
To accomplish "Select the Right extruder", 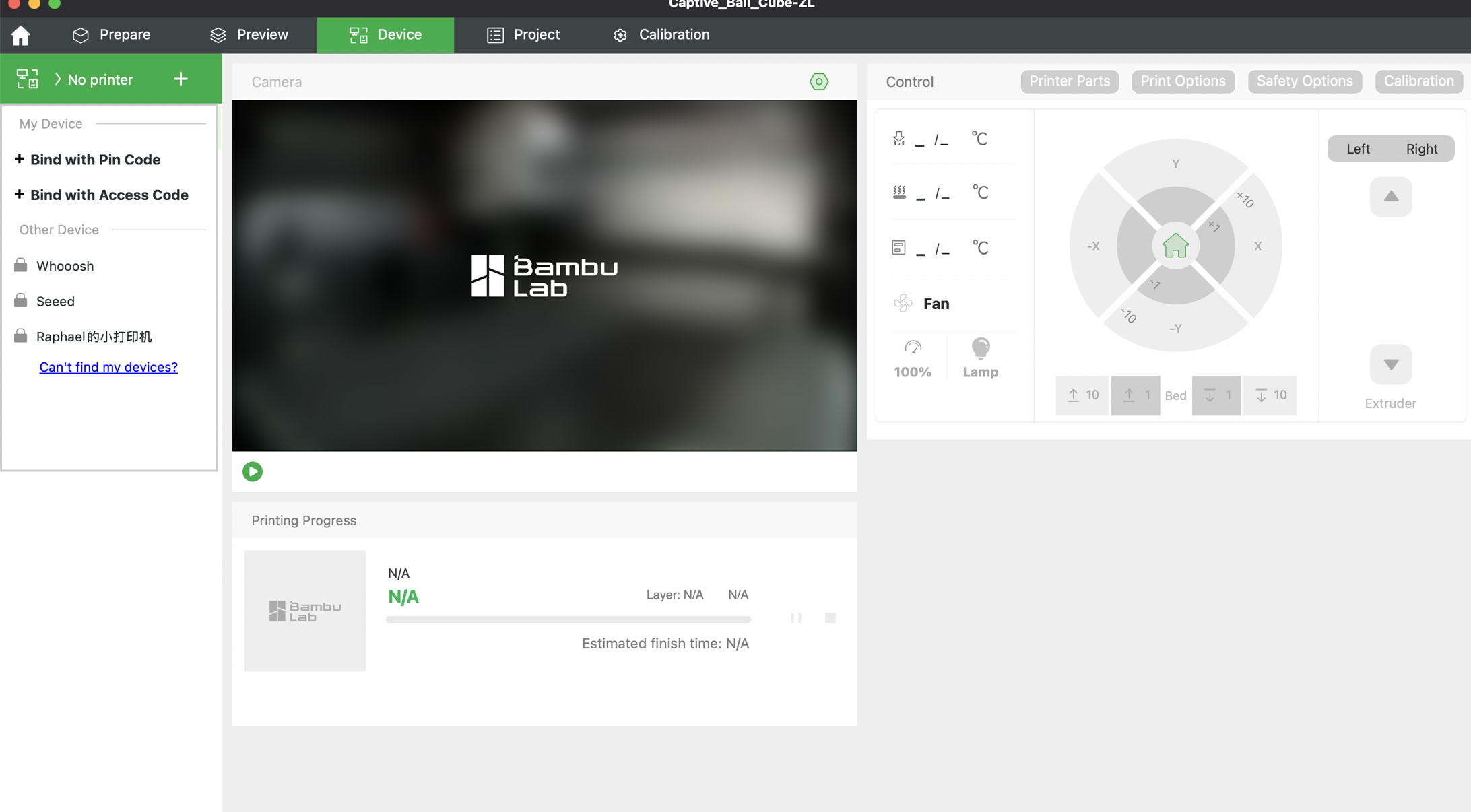I will point(1421,149).
